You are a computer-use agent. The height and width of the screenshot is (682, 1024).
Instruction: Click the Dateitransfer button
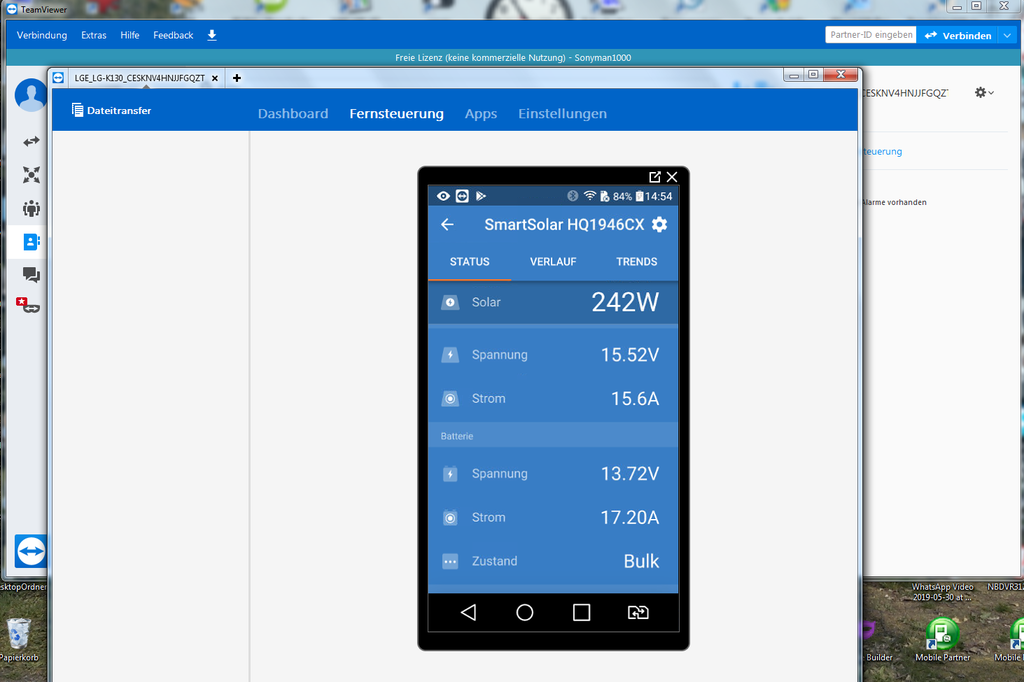click(112, 110)
